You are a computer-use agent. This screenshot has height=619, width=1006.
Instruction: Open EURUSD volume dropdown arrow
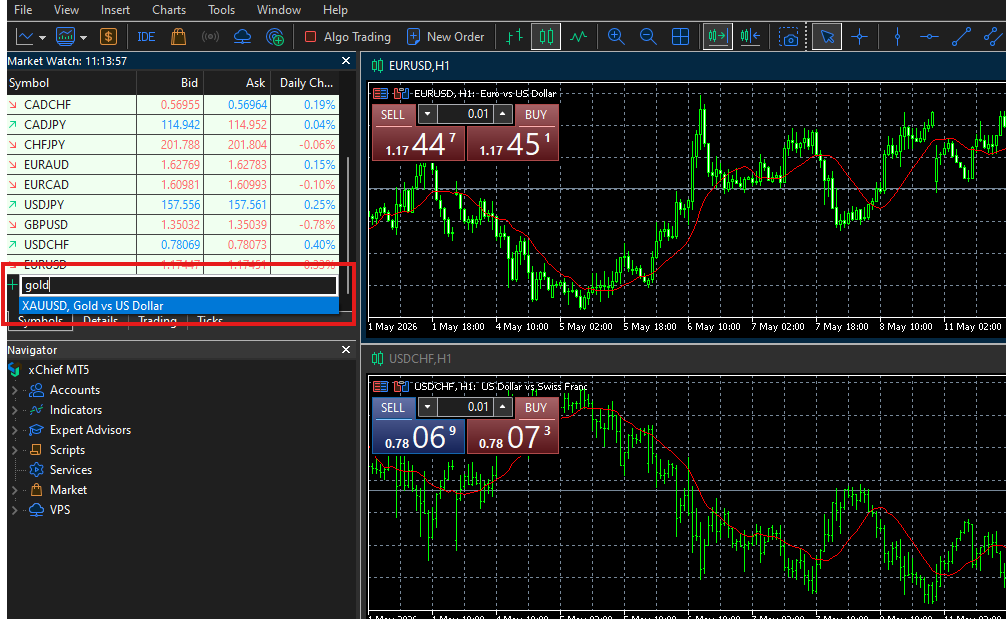pyautogui.click(x=427, y=115)
